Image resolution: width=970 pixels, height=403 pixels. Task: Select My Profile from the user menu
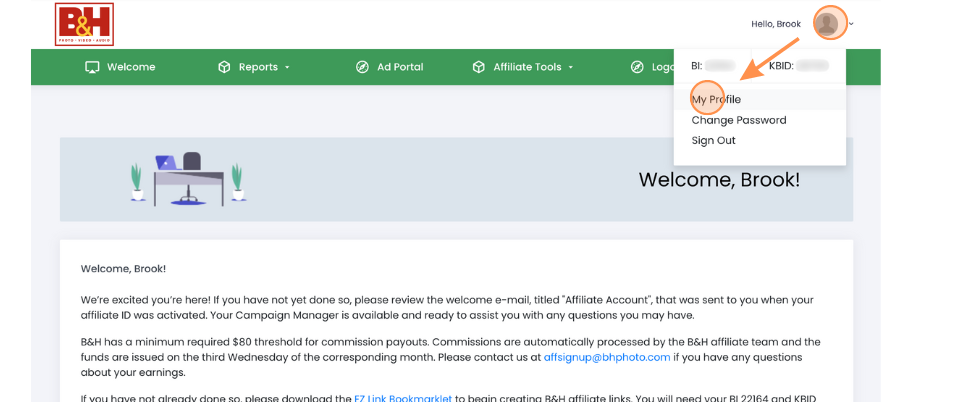click(x=716, y=100)
